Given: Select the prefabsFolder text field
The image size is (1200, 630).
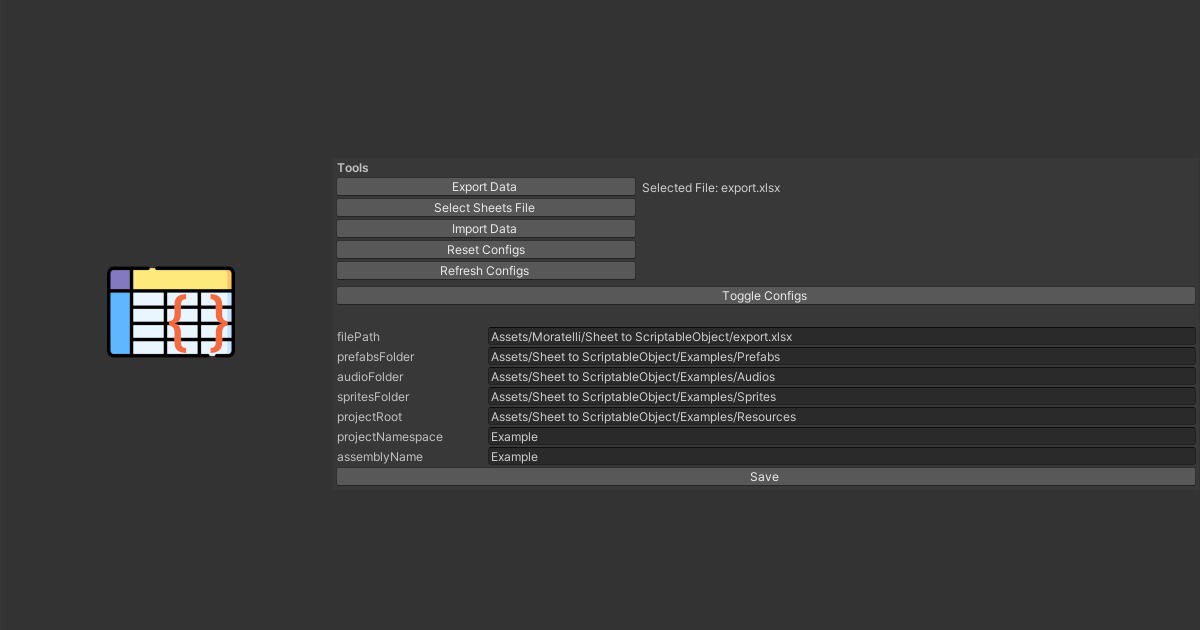Looking at the screenshot, I should pyautogui.click(x=840, y=357).
